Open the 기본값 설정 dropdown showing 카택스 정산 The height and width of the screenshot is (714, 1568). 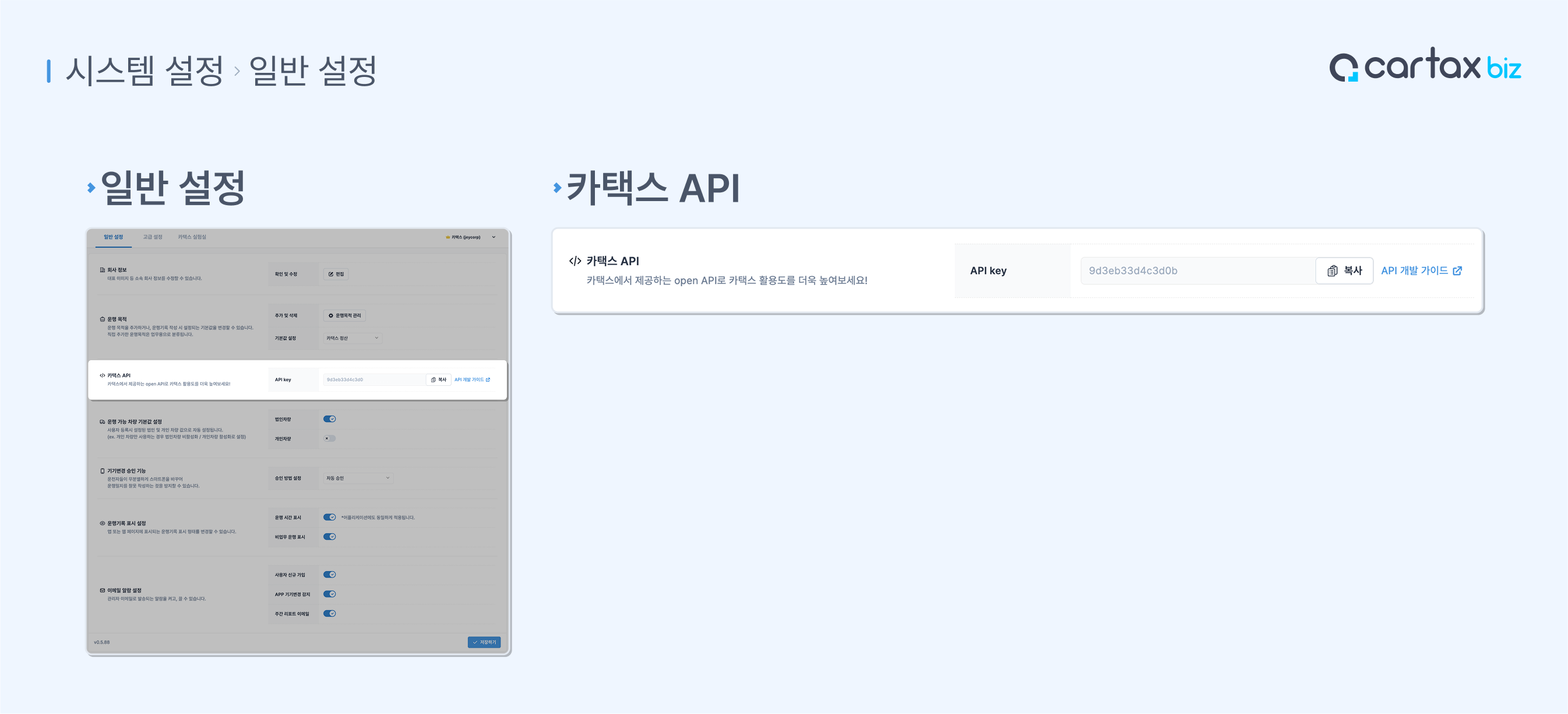coord(353,338)
